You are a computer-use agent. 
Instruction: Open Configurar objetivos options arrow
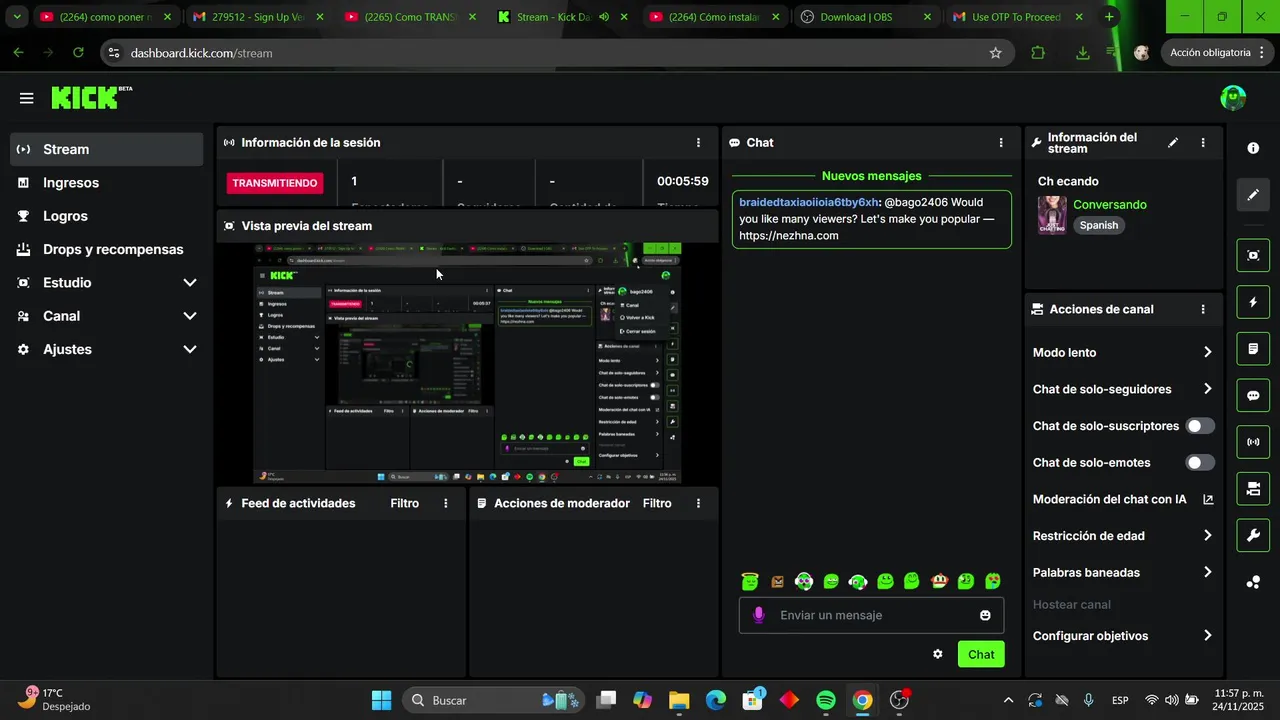click(1207, 636)
